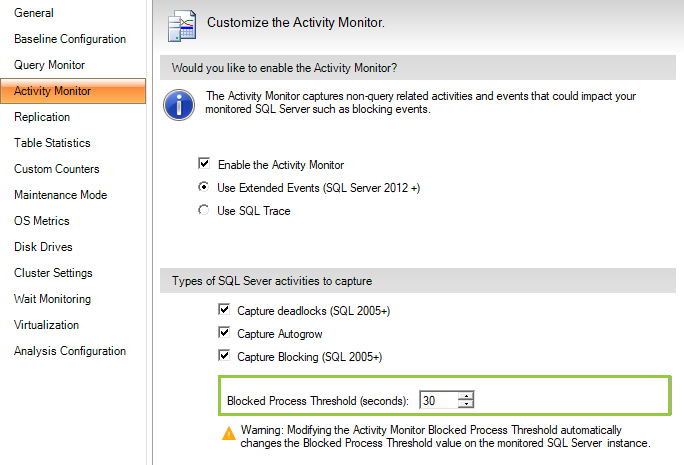Click the yellow warning triangle icon
This screenshot has width=684, height=465.
pos(228,433)
